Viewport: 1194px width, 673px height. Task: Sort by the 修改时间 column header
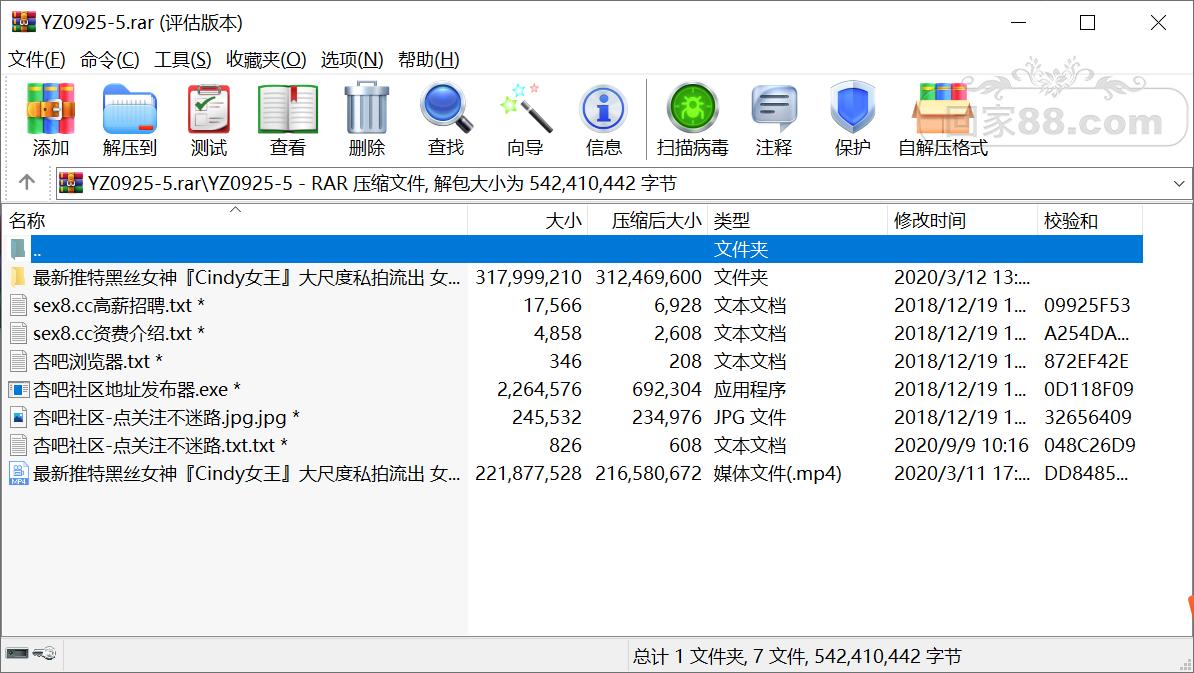point(963,220)
